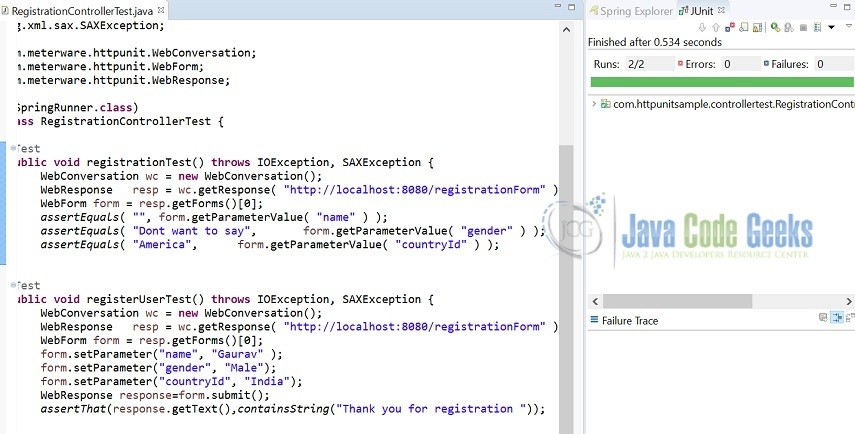Click registrationTest method name in code
855x434 pixels.
click(139, 162)
